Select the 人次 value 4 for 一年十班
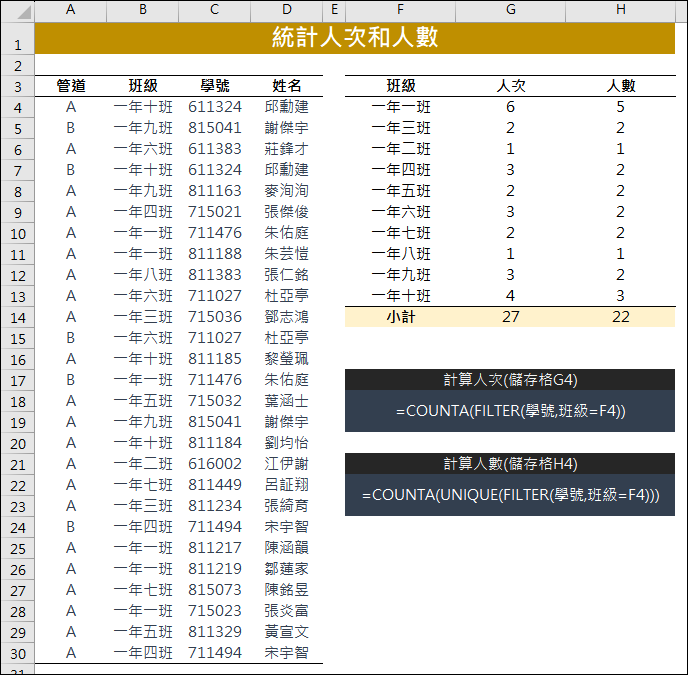 pyautogui.click(x=511, y=296)
